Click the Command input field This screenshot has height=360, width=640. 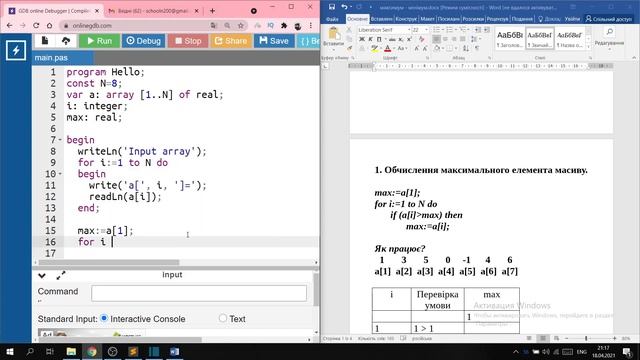pyautogui.click(x=199, y=293)
